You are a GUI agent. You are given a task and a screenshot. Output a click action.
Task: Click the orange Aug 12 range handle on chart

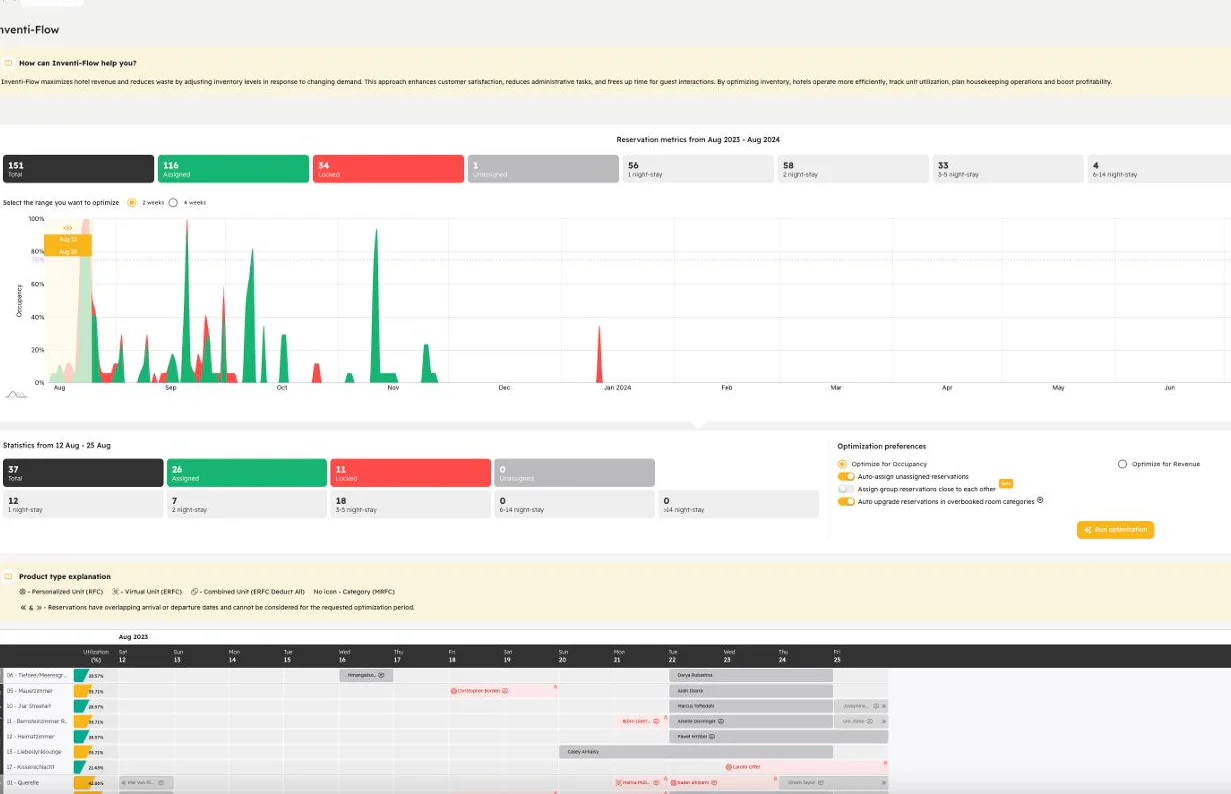point(68,240)
